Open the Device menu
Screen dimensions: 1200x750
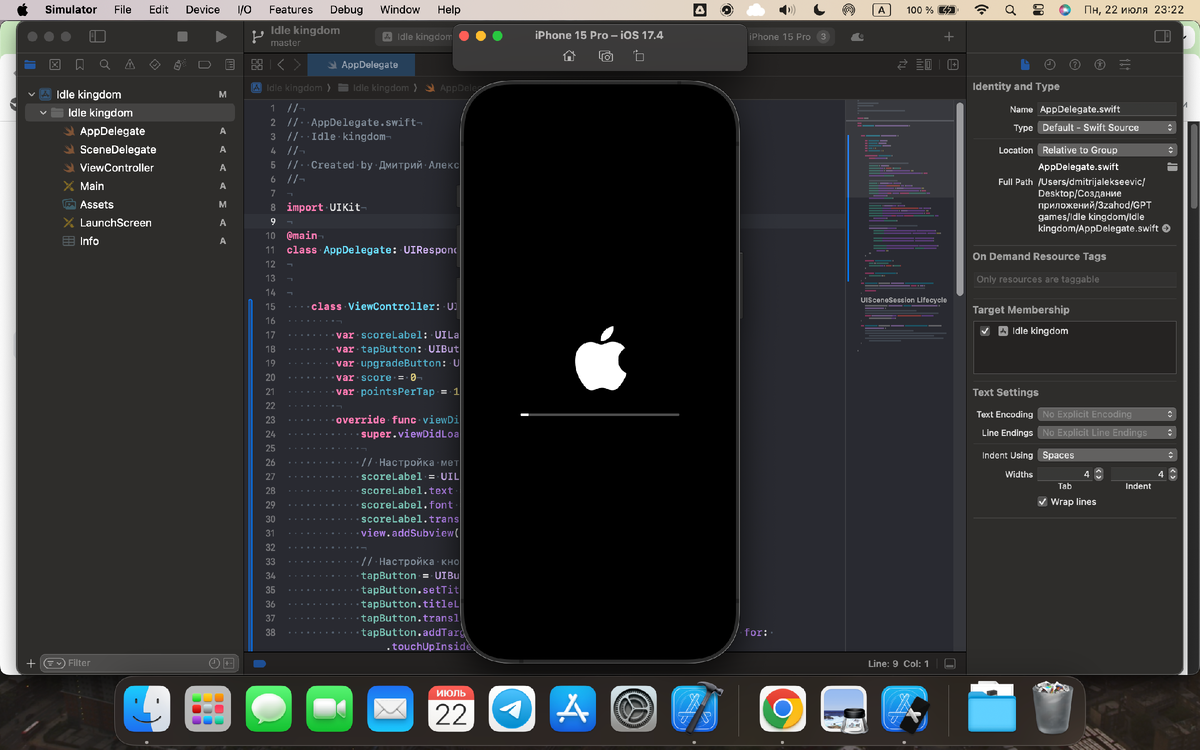tap(203, 10)
